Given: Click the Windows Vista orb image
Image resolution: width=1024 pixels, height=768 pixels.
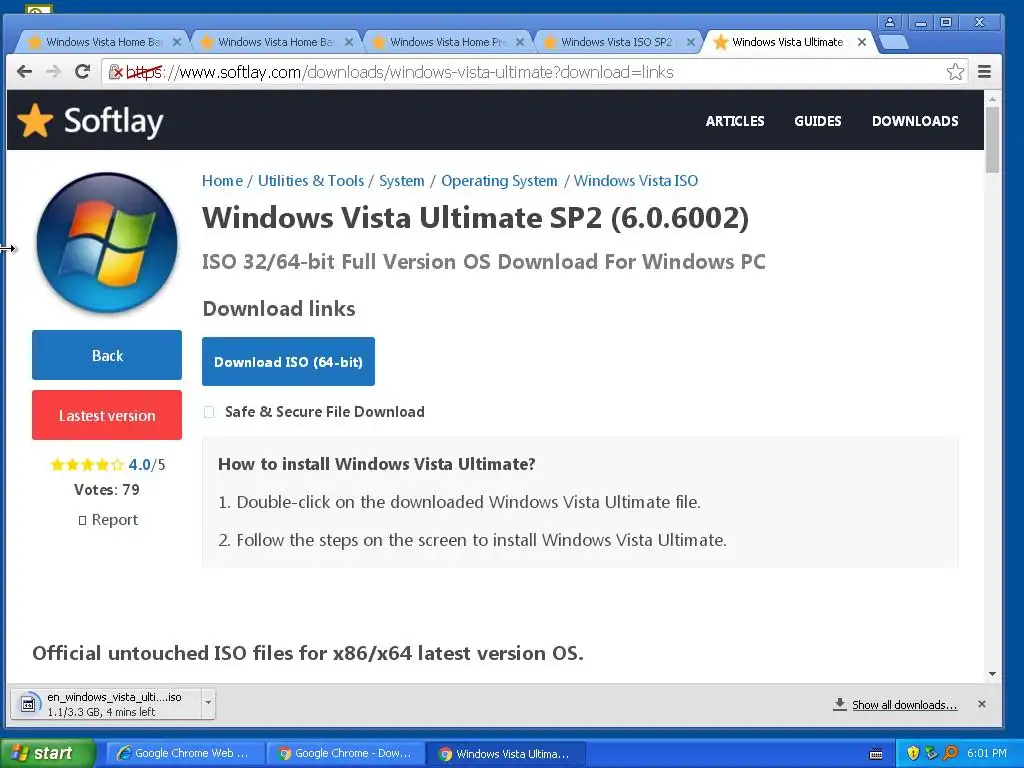Looking at the screenshot, I should point(107,242).
